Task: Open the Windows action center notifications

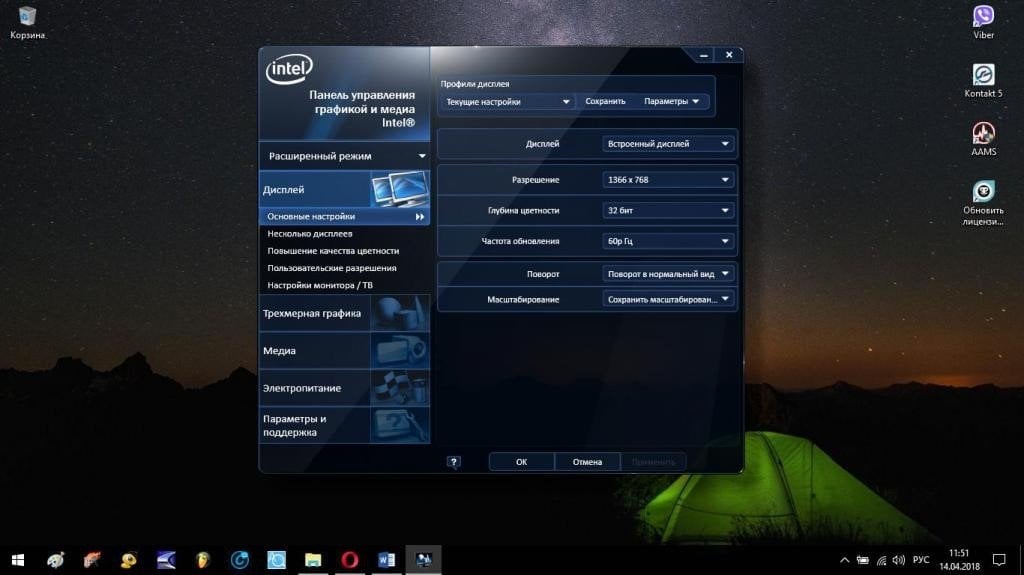Action: click(x=999, y=560)
